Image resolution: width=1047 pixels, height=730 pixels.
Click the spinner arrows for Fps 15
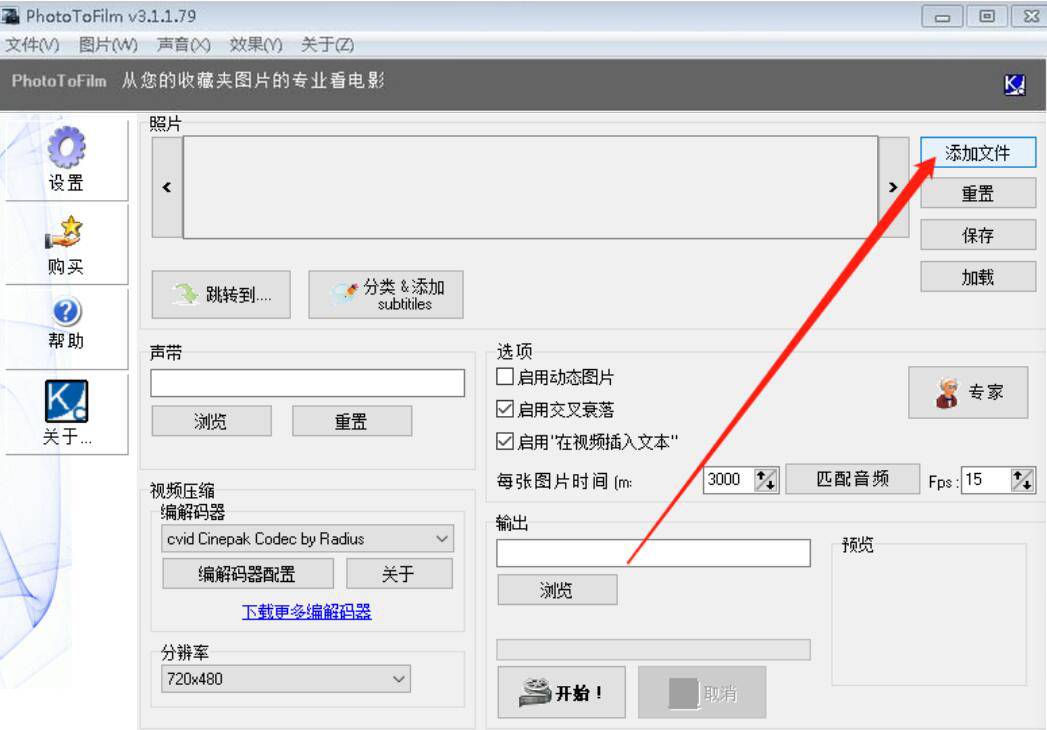pos(1022,480)
